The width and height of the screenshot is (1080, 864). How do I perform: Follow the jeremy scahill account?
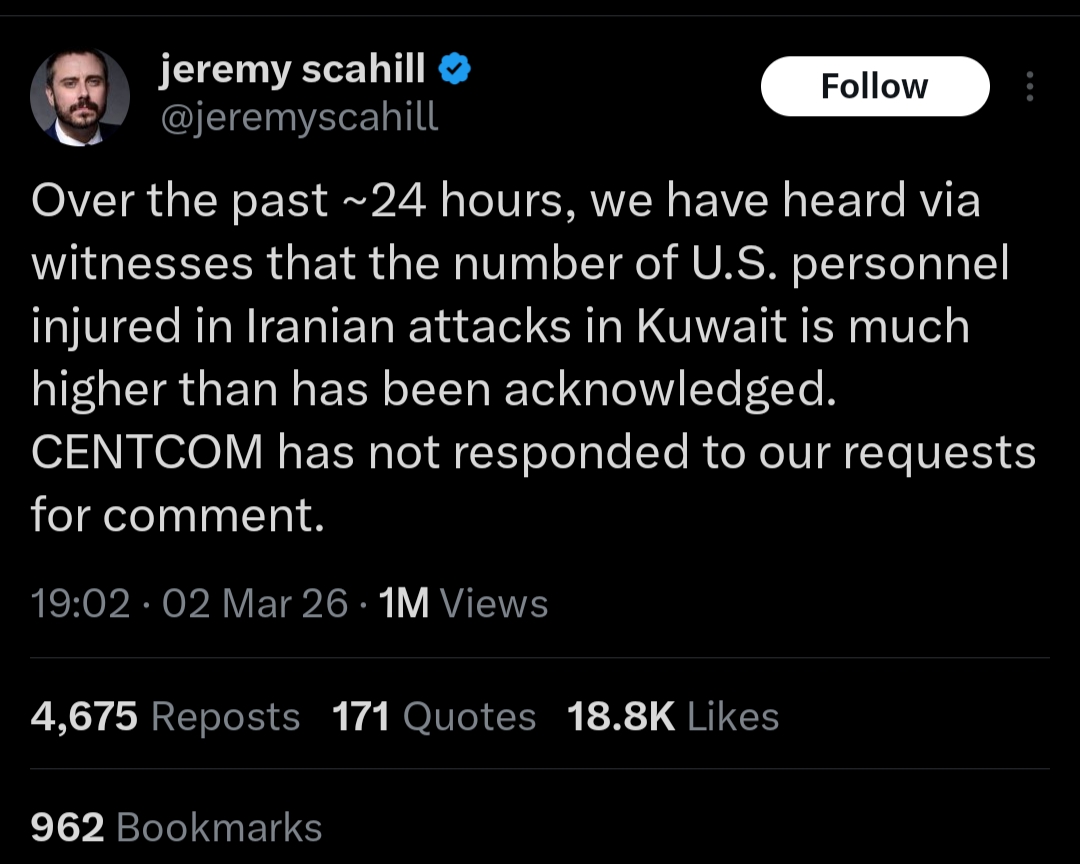click(874, 86)
